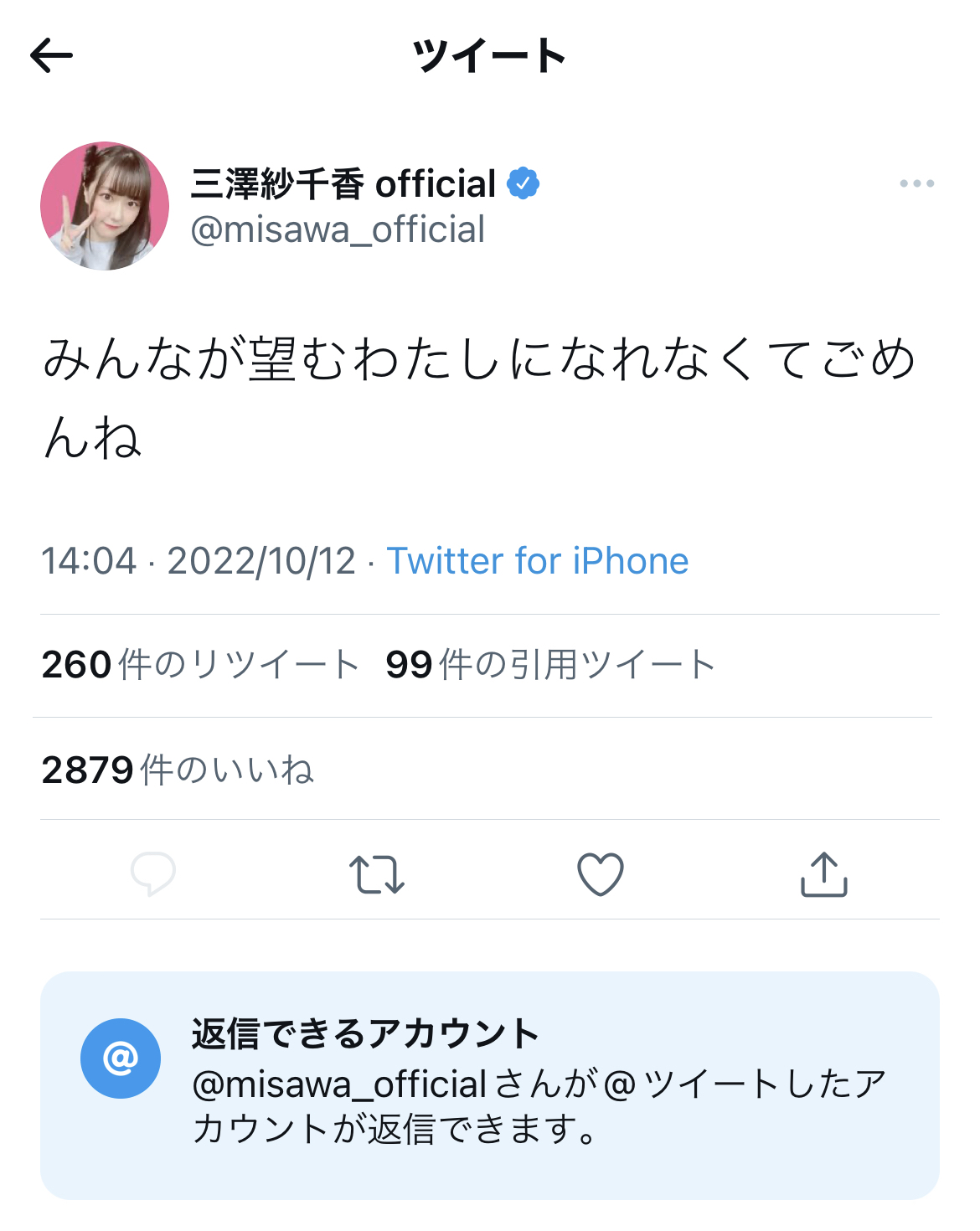Viewport: 980px width, 1231px height.
Task: Tap the blue @ circle icon
Action: (121, 1058)
